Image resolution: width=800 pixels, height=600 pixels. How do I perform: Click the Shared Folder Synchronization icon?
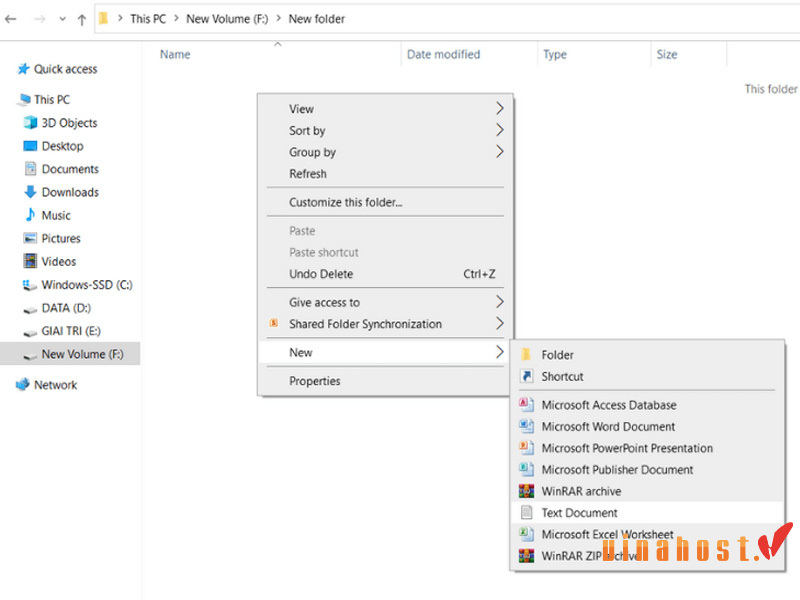coord(274,323)
